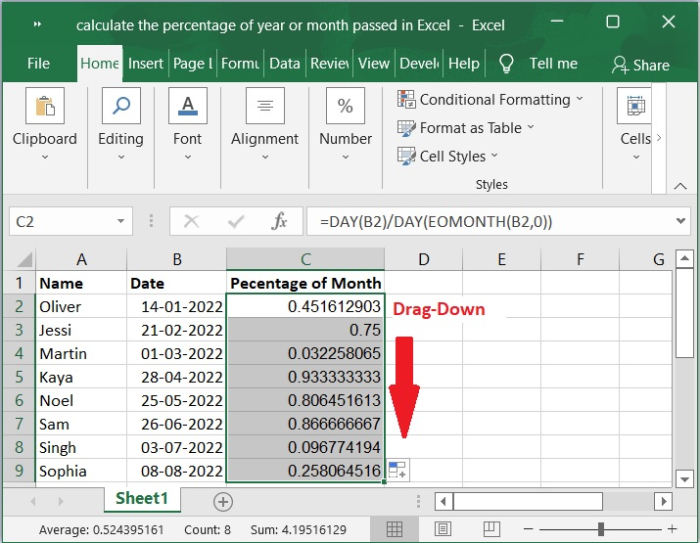Switch to Page Layout view

[443, 528]
